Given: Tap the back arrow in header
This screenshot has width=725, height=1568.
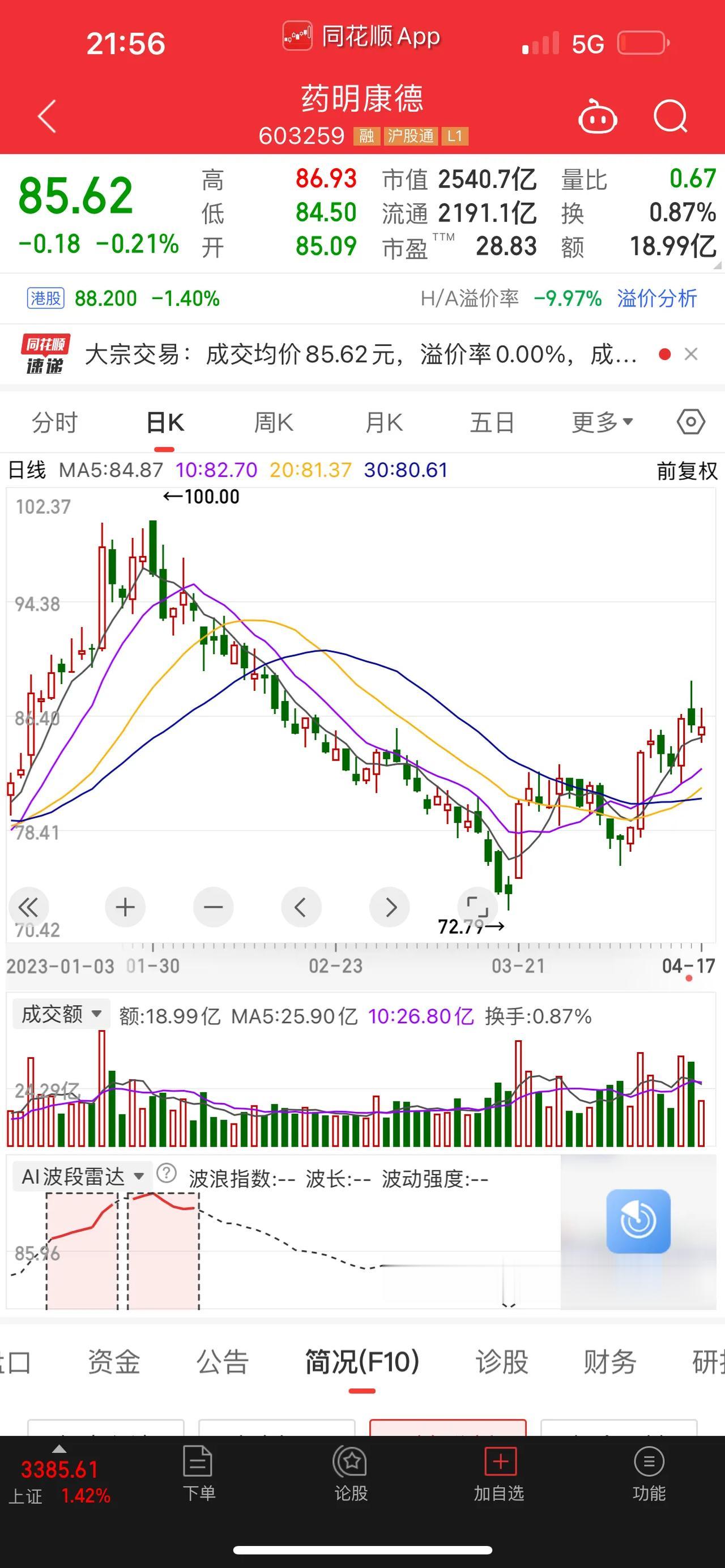Looking at the screenshot, I should [x=47, y=116].
